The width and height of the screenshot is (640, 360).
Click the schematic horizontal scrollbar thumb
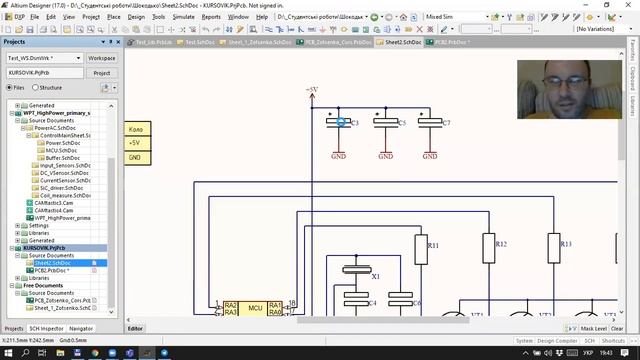[x=383, y=320]
